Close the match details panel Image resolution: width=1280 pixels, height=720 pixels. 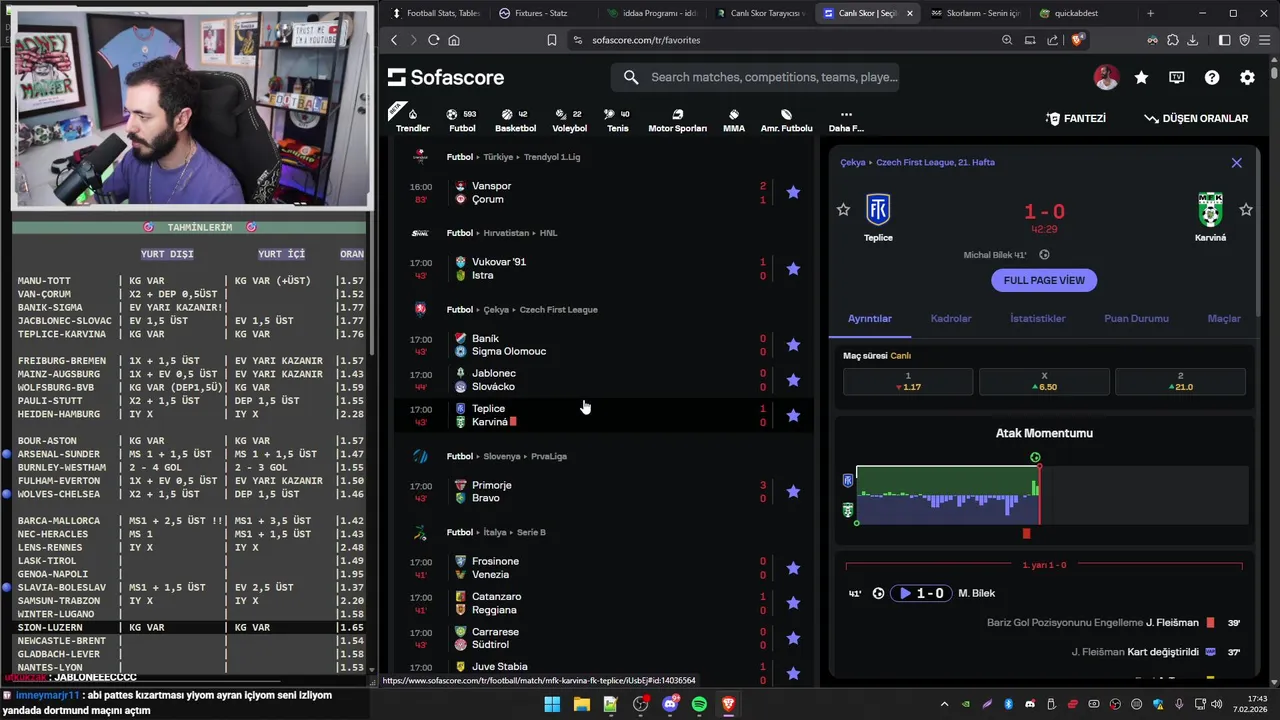click(1236, 162)
